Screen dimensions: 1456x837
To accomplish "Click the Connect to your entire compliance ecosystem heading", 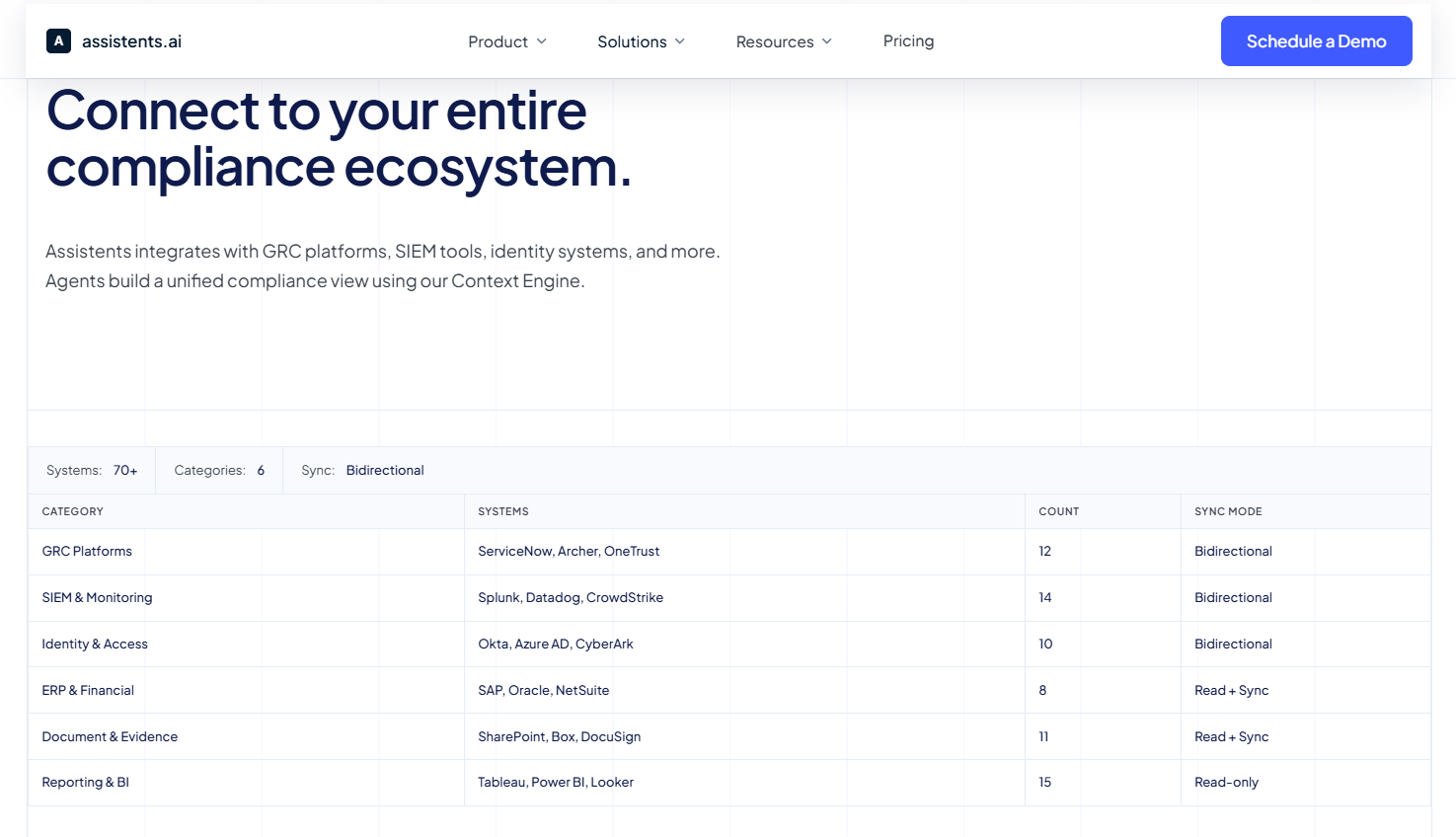I will click(x=339, y=139).
